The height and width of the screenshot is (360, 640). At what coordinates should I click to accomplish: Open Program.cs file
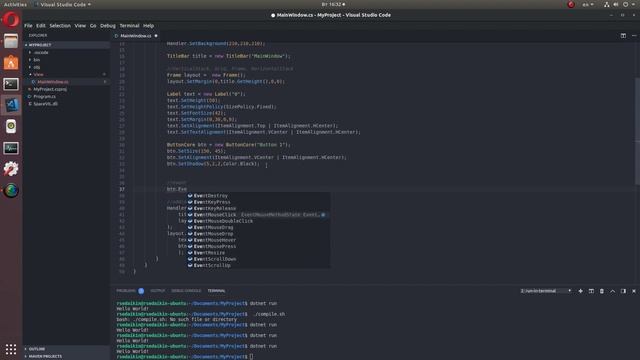click(x=44, y=97)
